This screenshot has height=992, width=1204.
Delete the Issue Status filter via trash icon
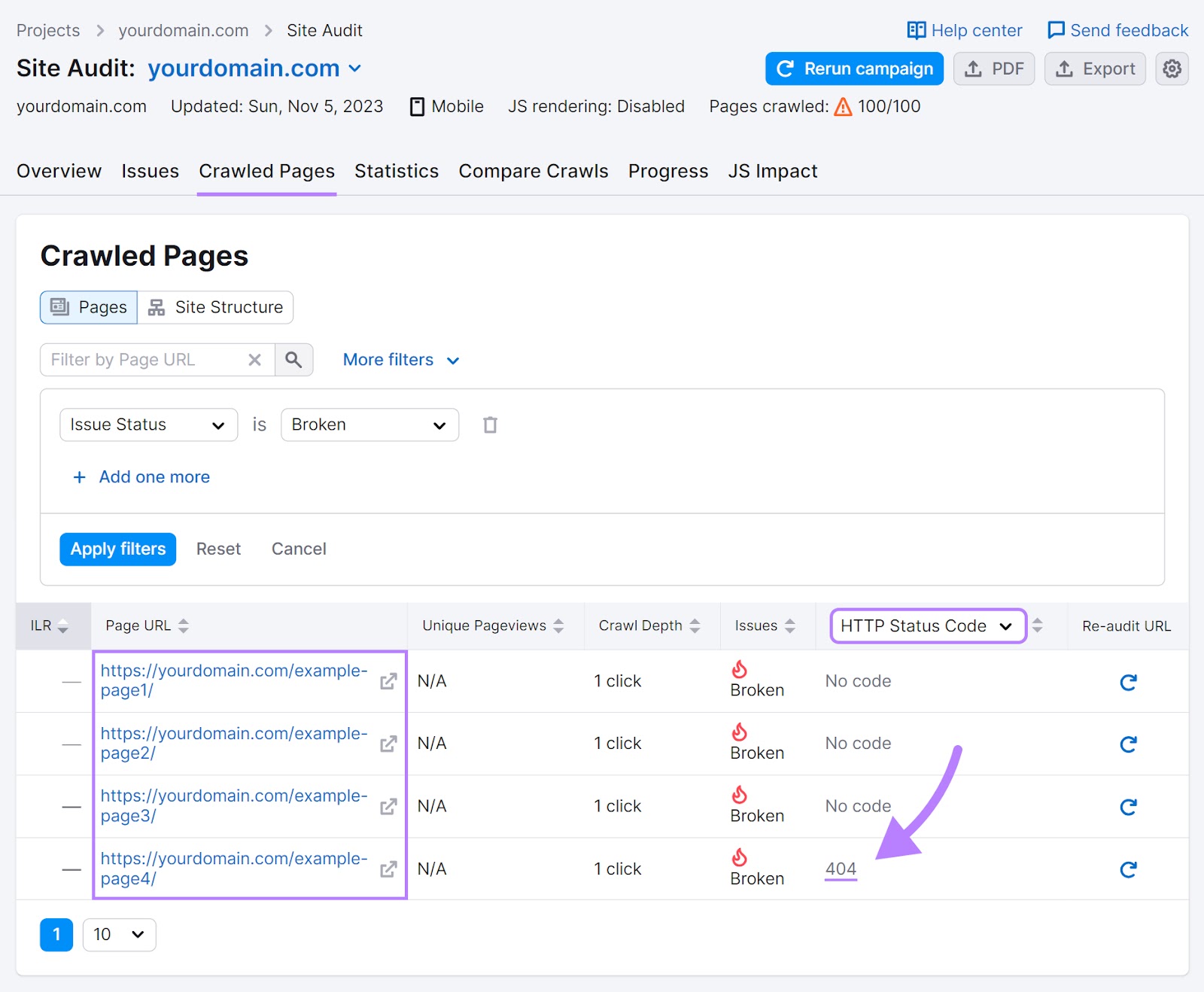click(490, 424)
